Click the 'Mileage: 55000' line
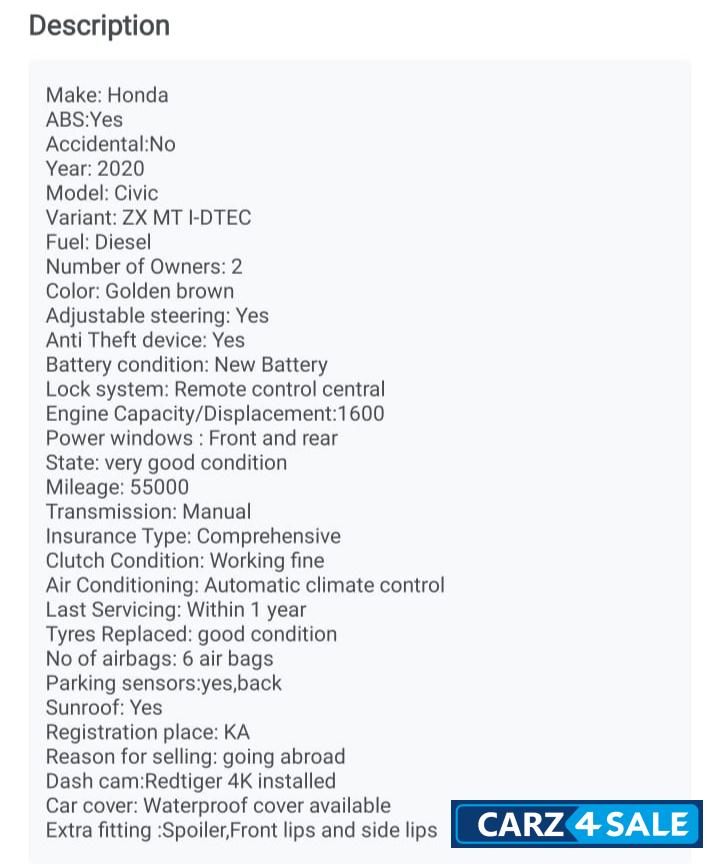Viewport: 720px width, 864px height. (117, 488)
